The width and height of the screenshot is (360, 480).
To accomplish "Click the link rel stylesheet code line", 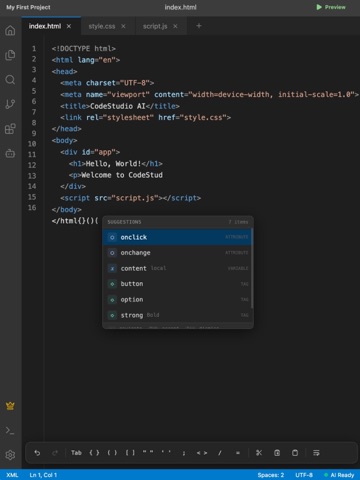I will click(146, 117).
